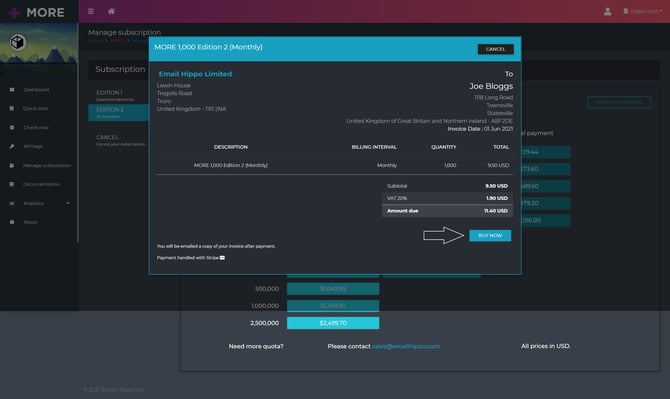Click the Amount due 11.40 USD row

point(447,211)
